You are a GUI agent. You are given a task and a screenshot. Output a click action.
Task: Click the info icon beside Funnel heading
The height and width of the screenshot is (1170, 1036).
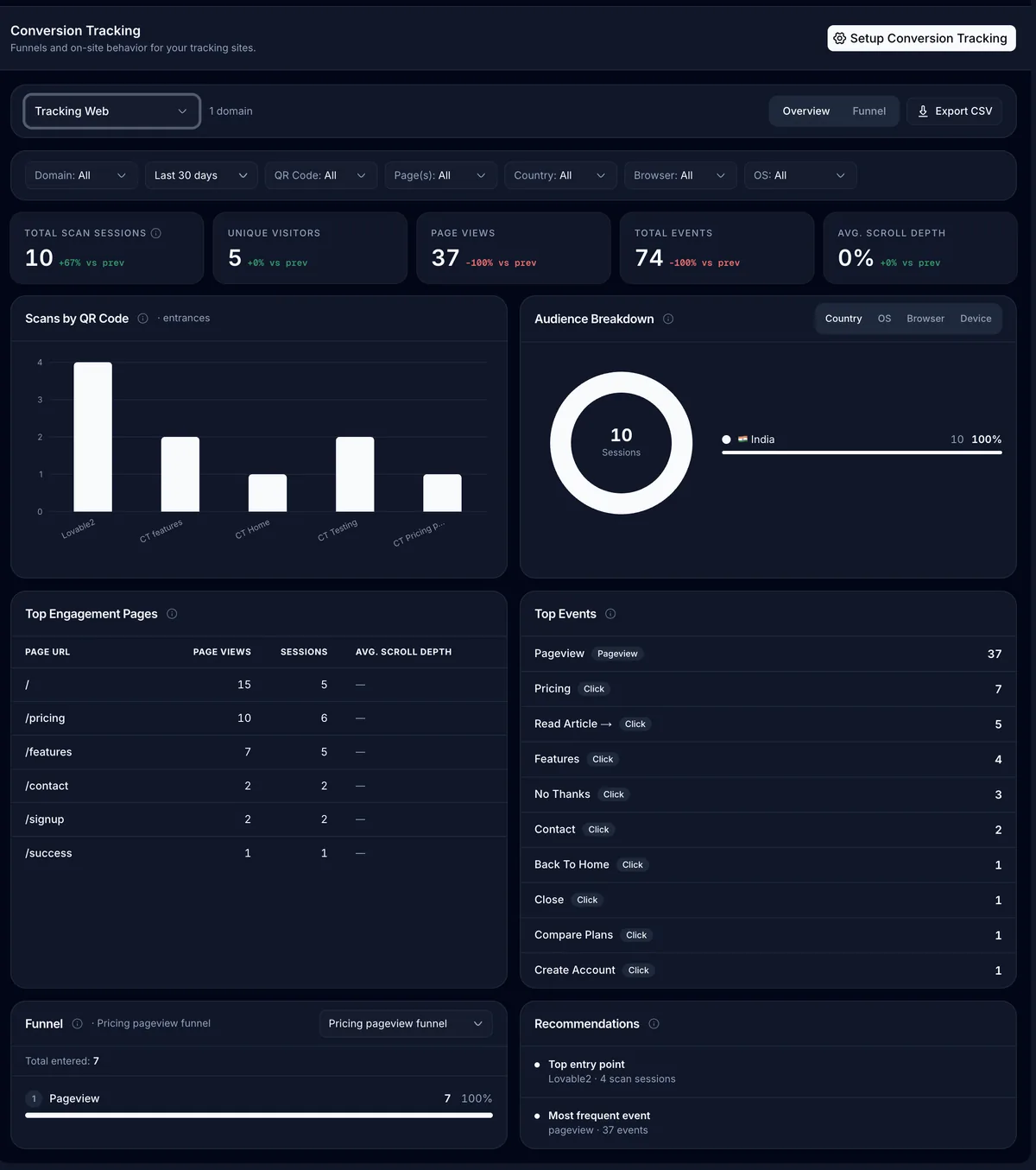pyautogui.click(x=78, y=1023)
